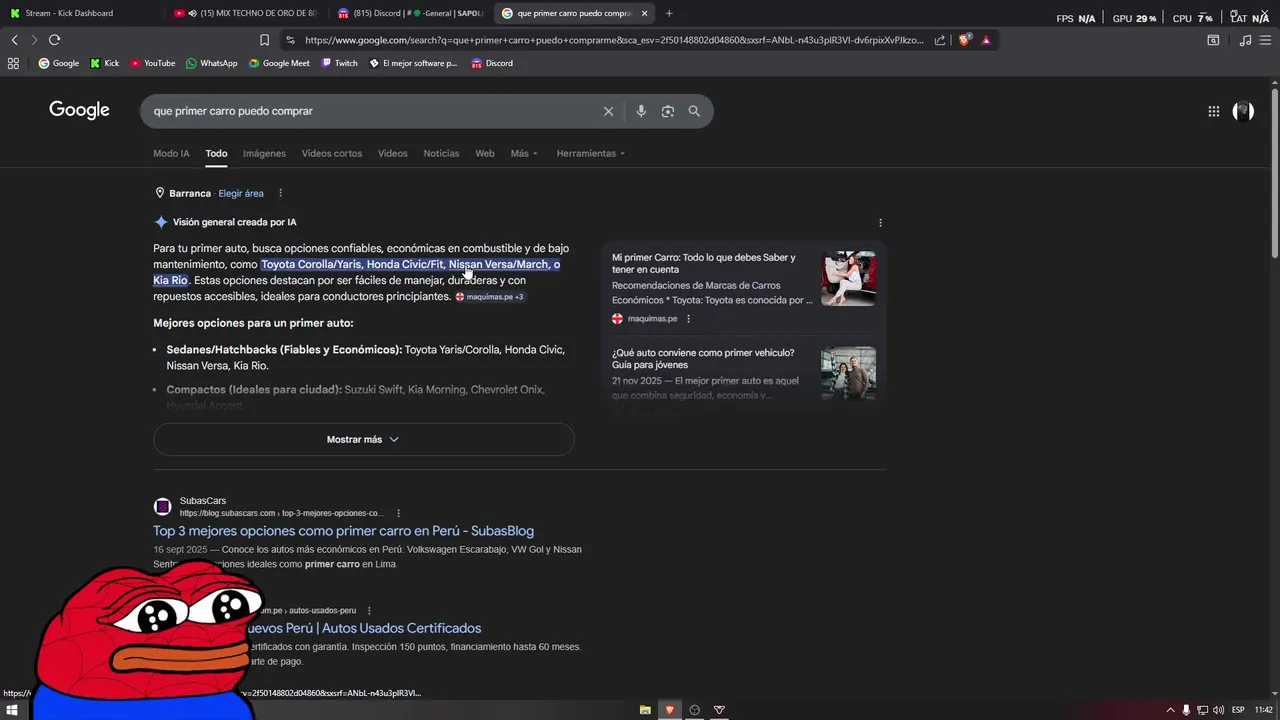
Task: Open Qué auto conviene article thumbnail
Action: [848, 373]
